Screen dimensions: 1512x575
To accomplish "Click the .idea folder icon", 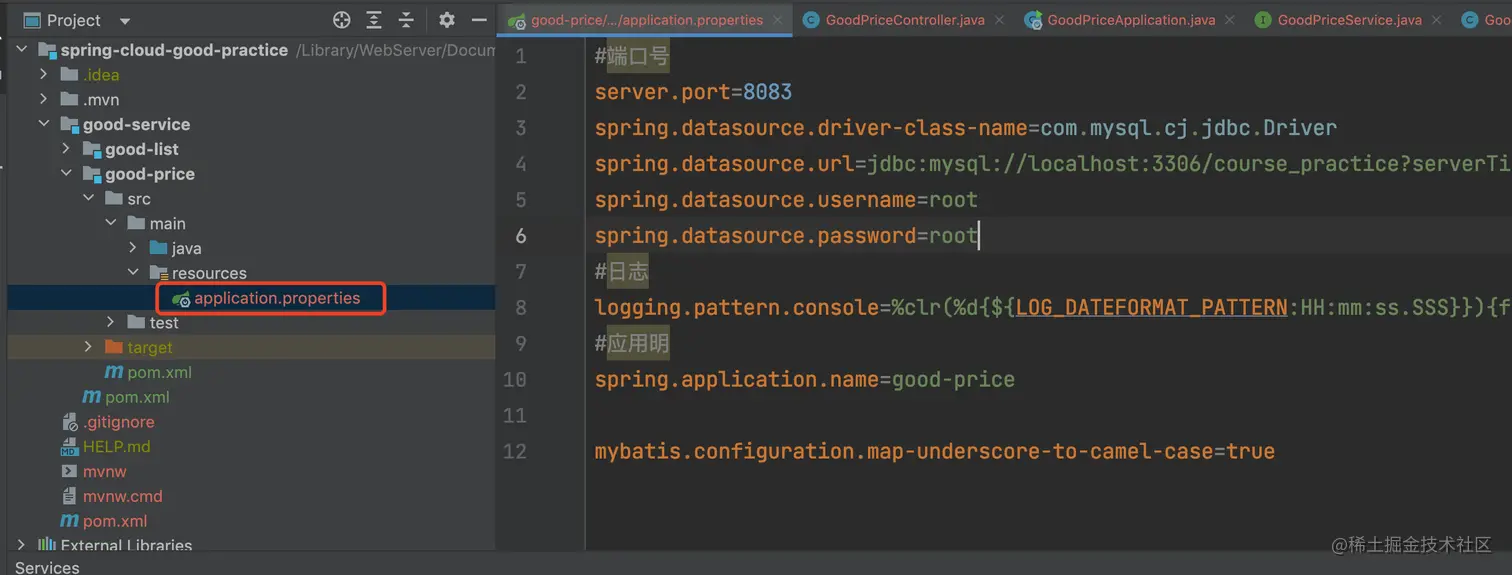I will (69, 74).
